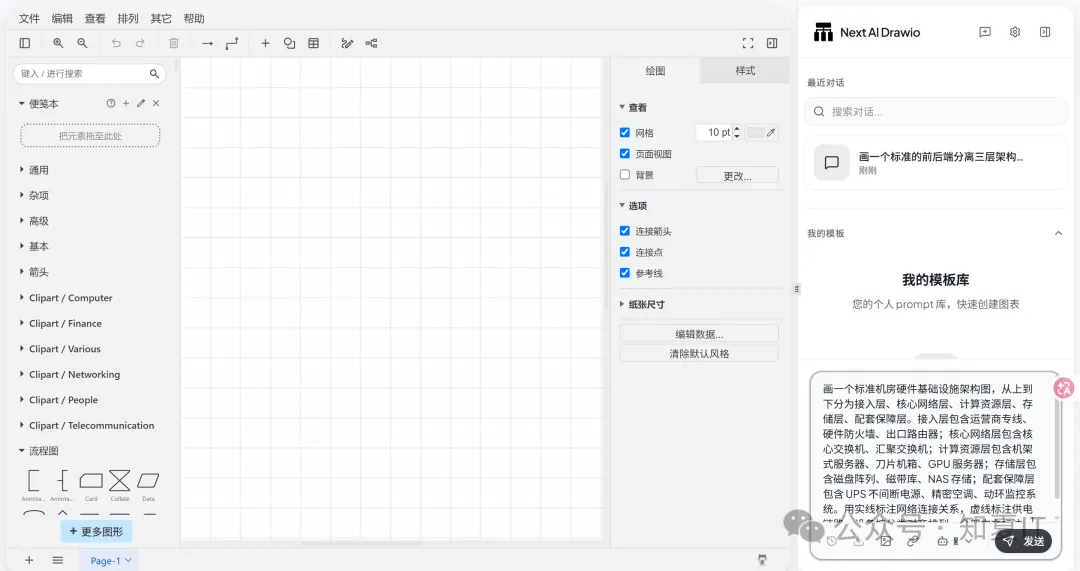Click the link attachment icon in chat box
The height and width of the screenshot is (571, 1080).
[913, 541]
